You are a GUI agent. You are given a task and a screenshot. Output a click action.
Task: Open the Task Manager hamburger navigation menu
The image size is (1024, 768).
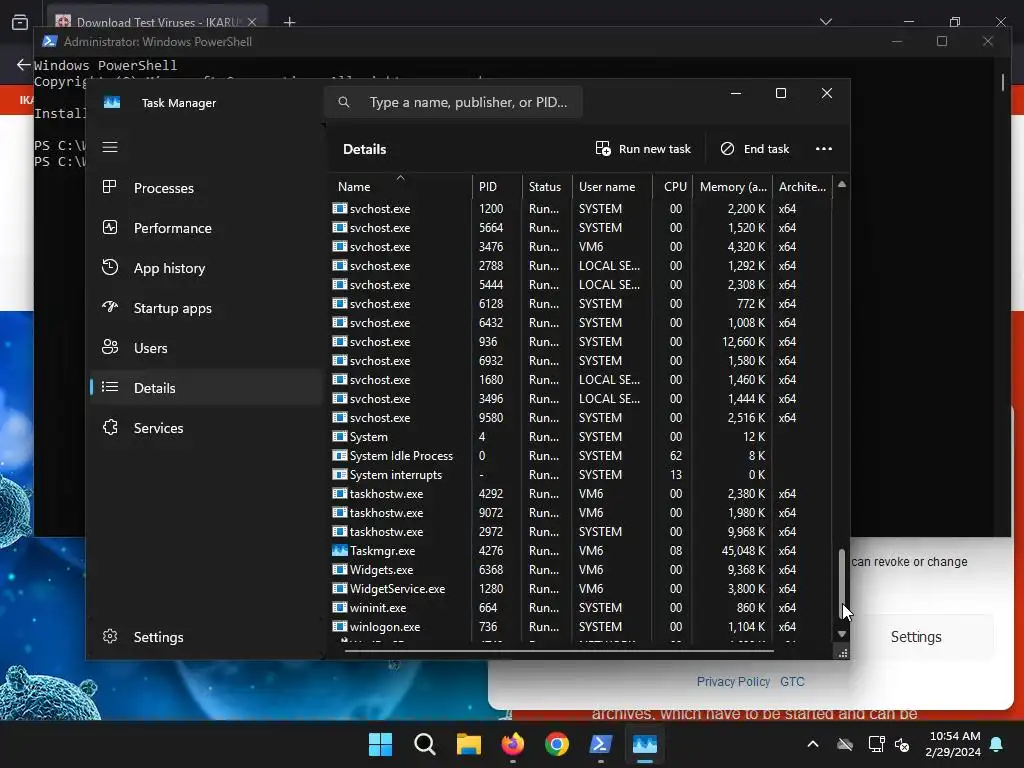110,147
